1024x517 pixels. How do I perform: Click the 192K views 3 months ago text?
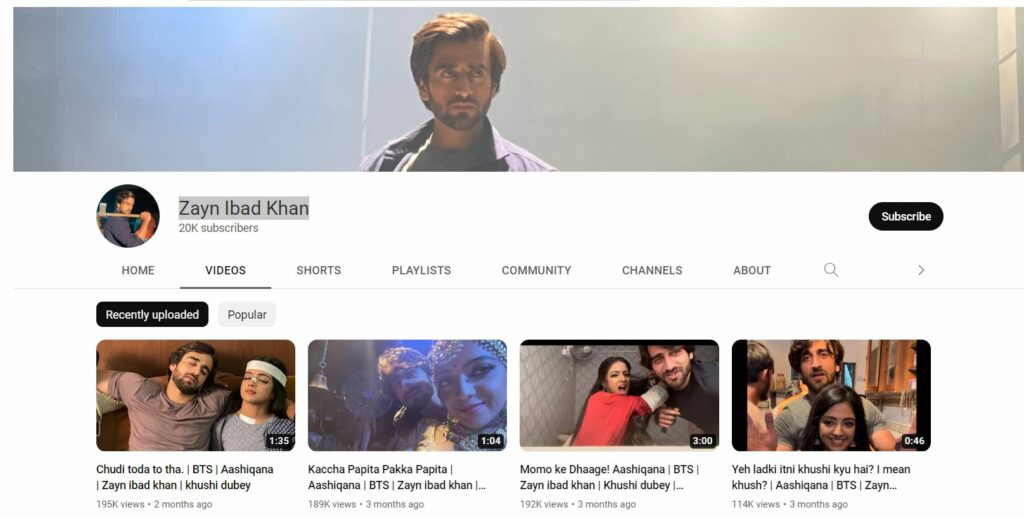(577, 504)
